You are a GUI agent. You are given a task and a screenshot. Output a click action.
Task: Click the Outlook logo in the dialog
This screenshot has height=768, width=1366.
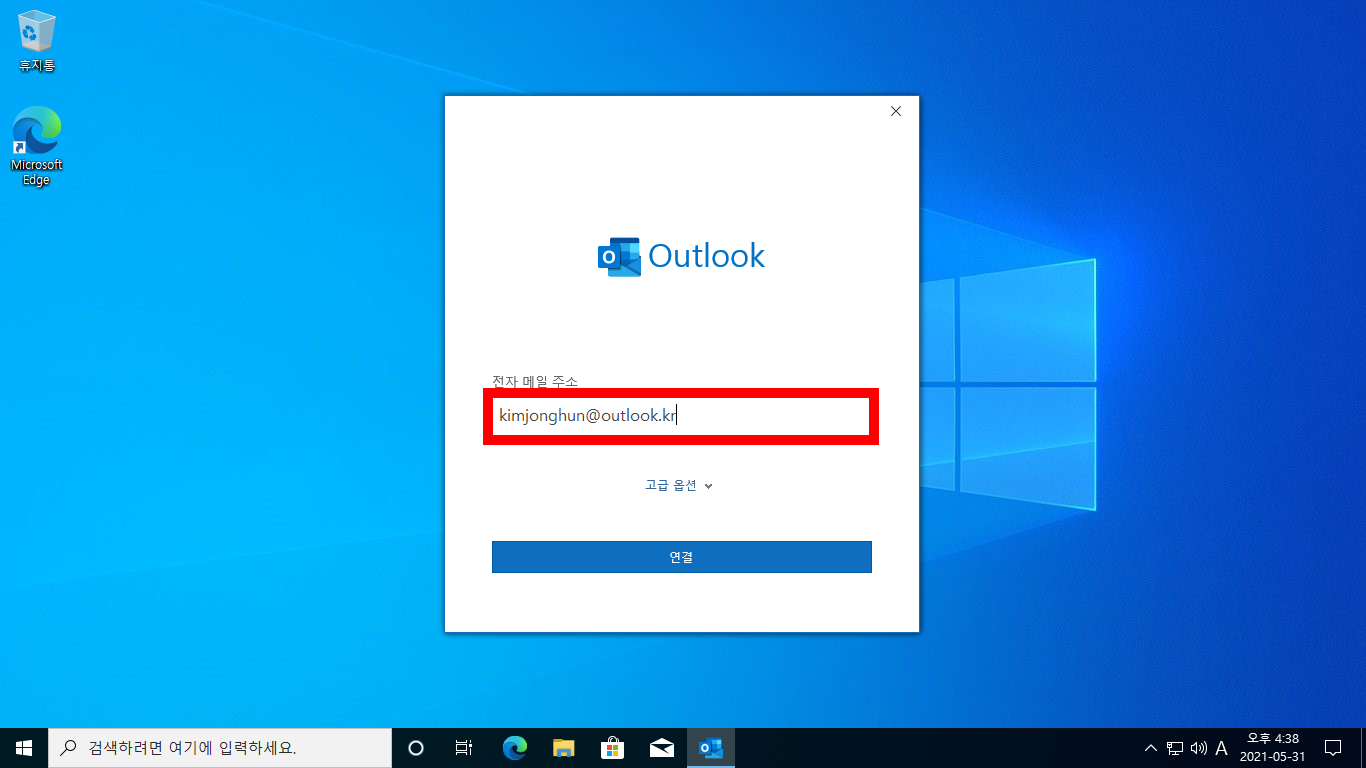tap(681, 257)
